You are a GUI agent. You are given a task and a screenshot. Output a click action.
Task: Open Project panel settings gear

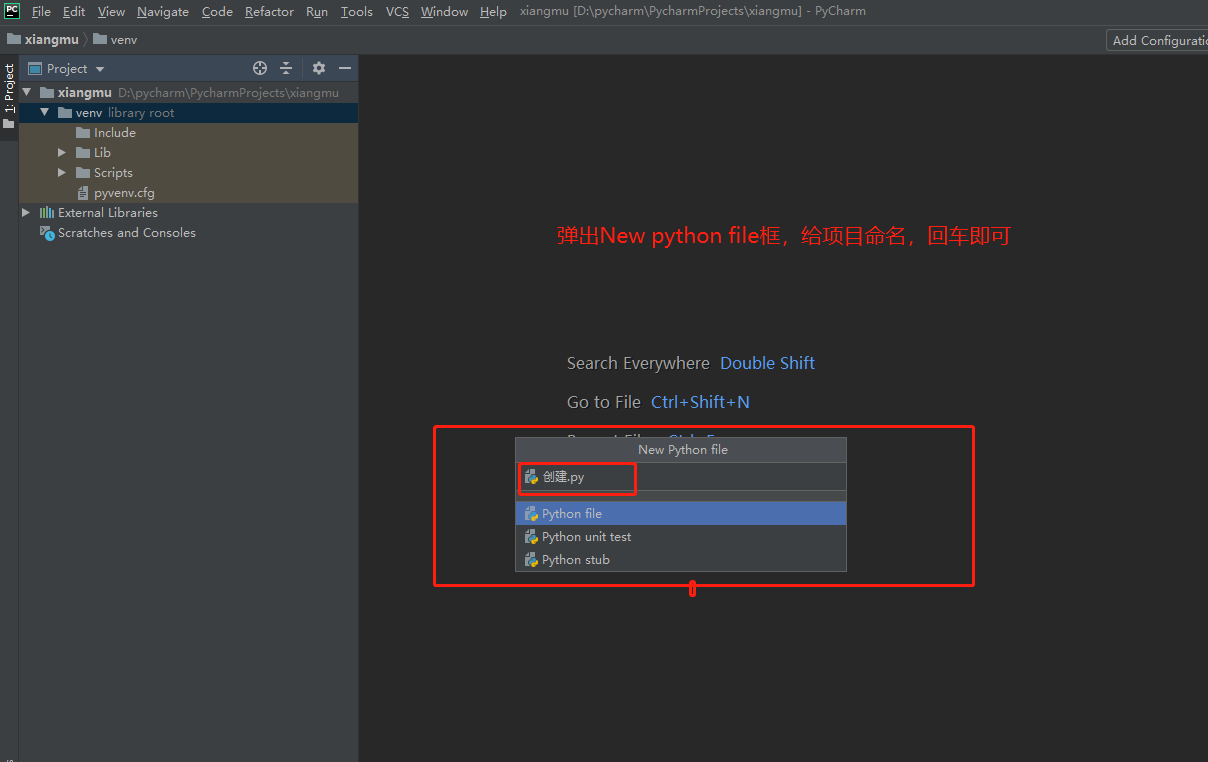319,68
